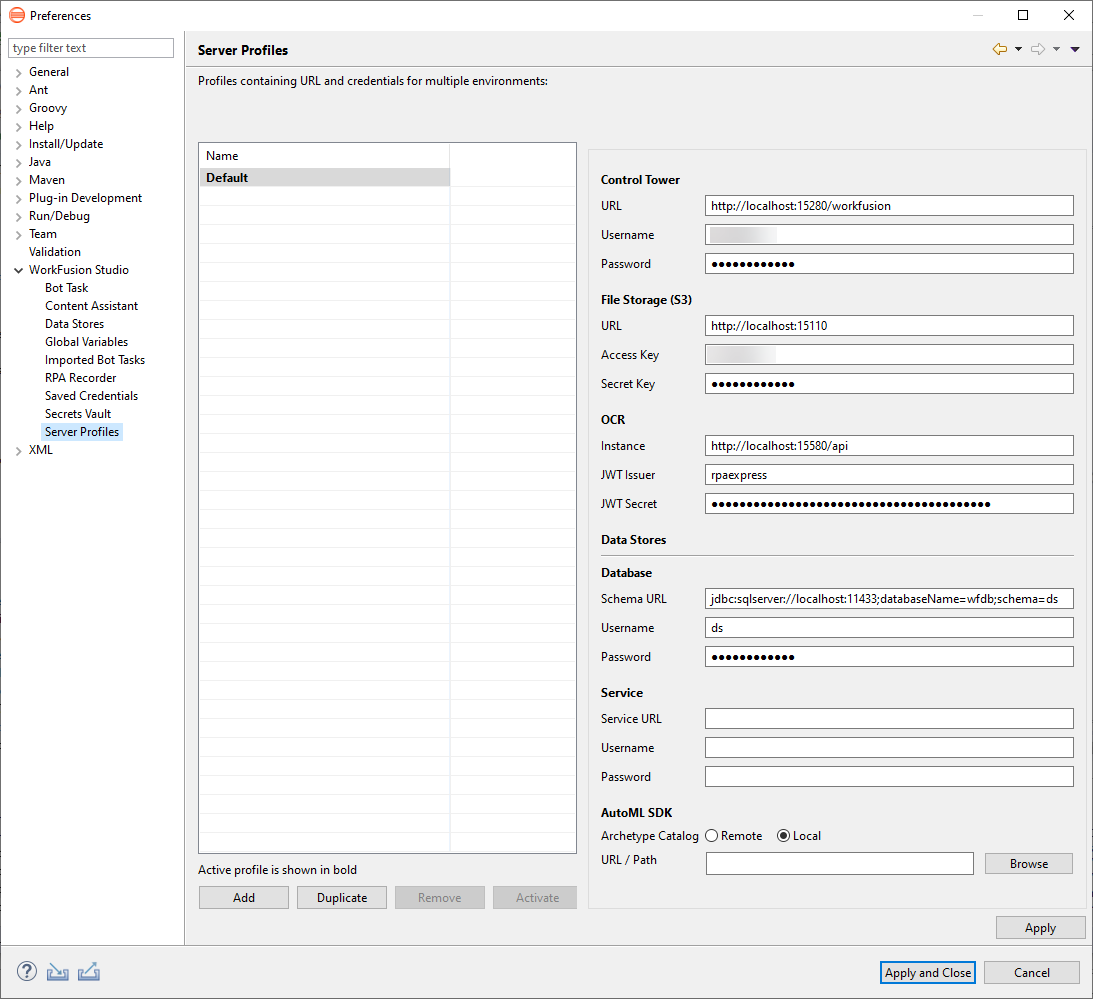Viewport: 1093px width, 999px height.
Task: Go back with the yellow arrow icon
Action: pyautogui.click(x=1000, y=49)
